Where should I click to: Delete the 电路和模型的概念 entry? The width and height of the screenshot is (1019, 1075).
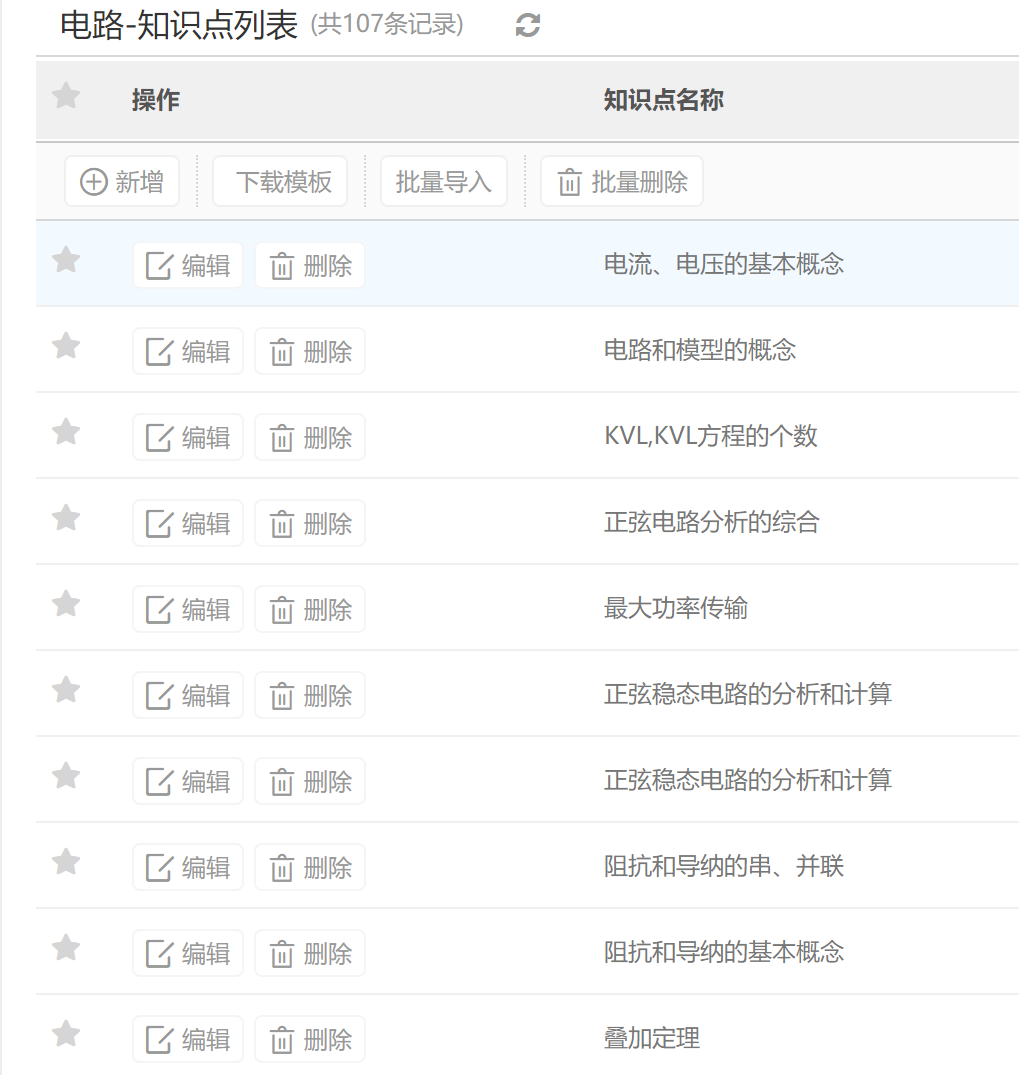[310, 352]
